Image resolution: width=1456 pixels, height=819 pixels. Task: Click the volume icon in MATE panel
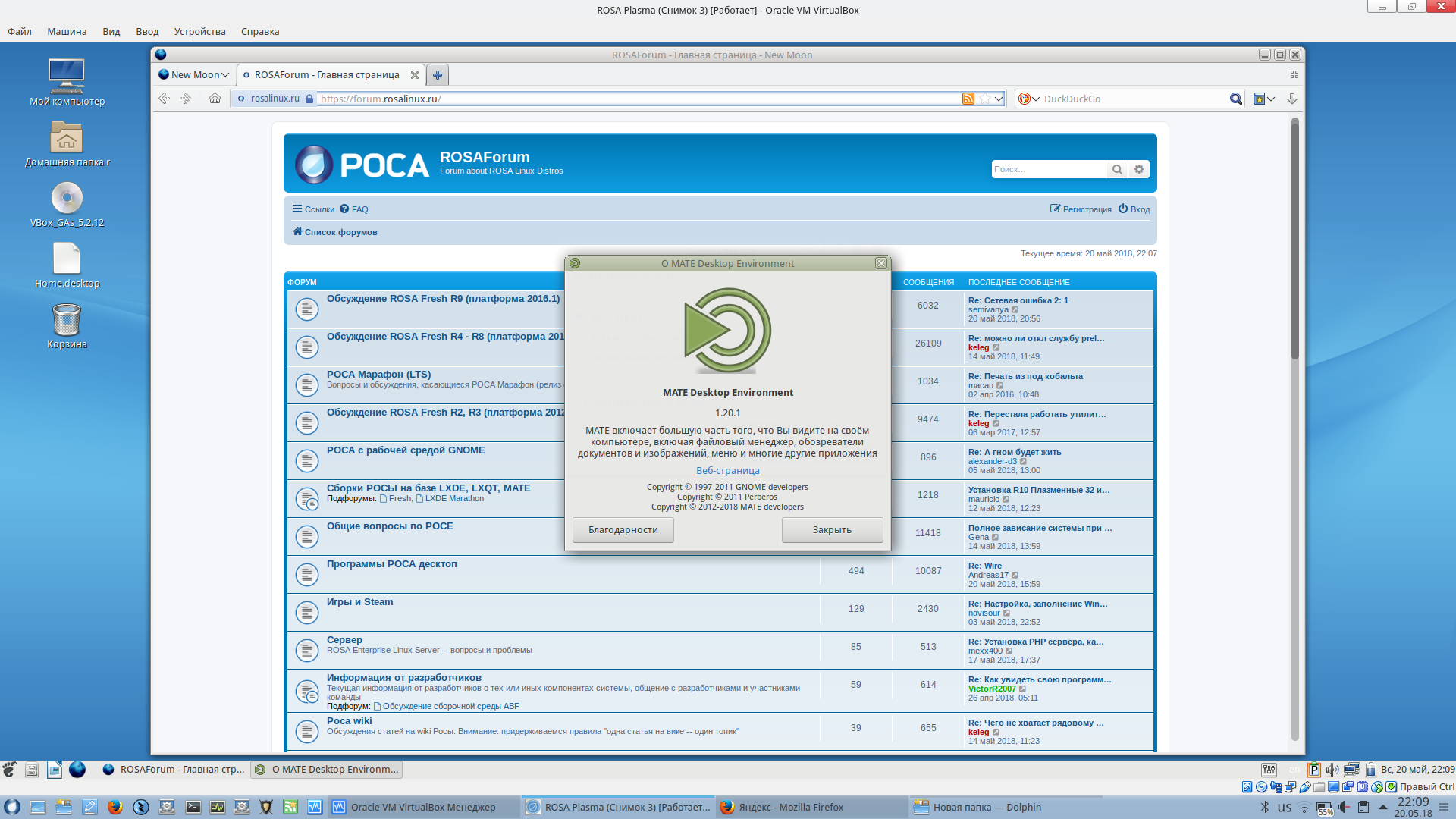coord(1332,770)
